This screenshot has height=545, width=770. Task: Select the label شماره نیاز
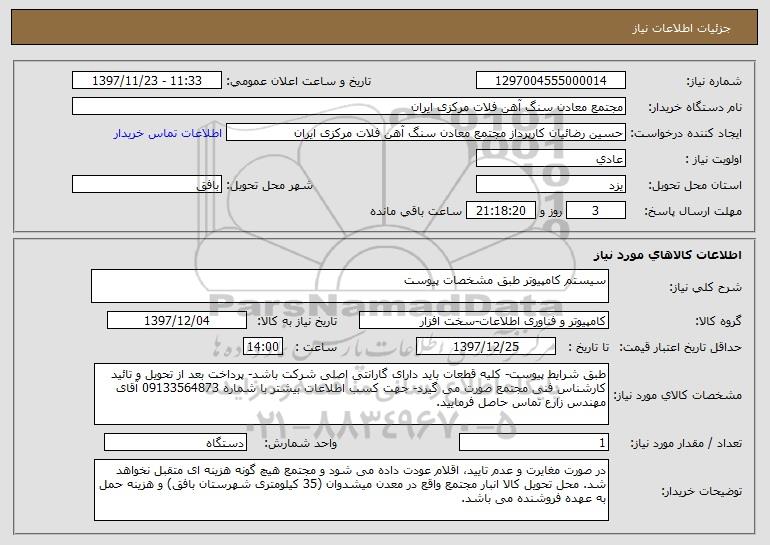[714, 82]
